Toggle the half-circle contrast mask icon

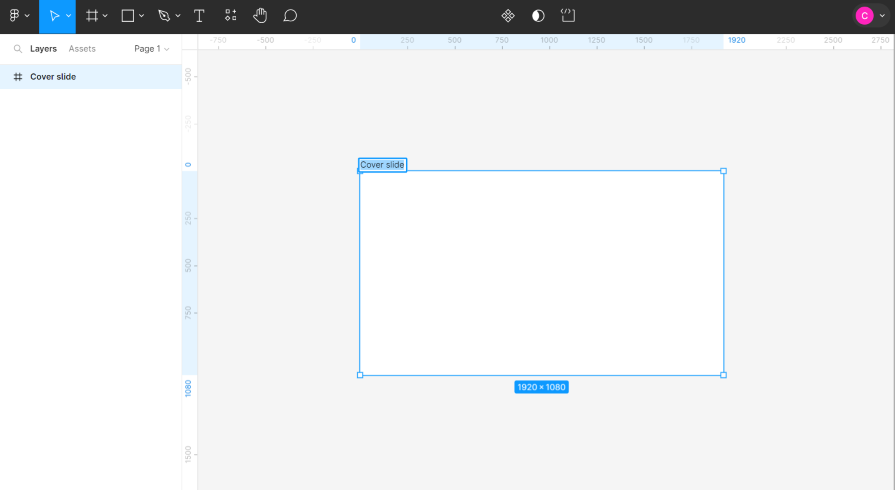click(538, 16)
